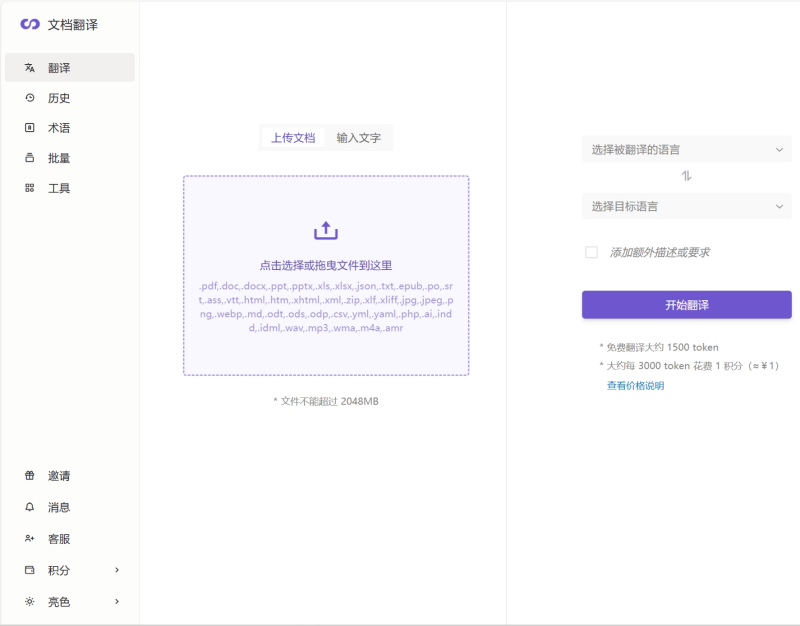Screen dimensions: 800x626
Task: Click the 文档翻译 logo icon
Action: [30, 24]
